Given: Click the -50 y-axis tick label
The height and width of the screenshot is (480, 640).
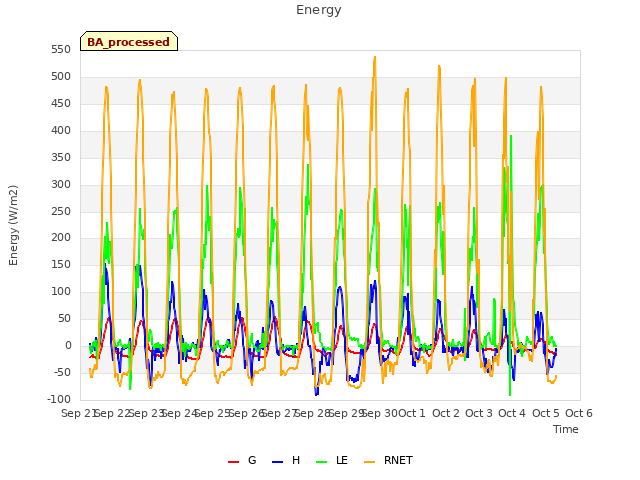Looking at the screenshot, I should click(x=62, y=372).
